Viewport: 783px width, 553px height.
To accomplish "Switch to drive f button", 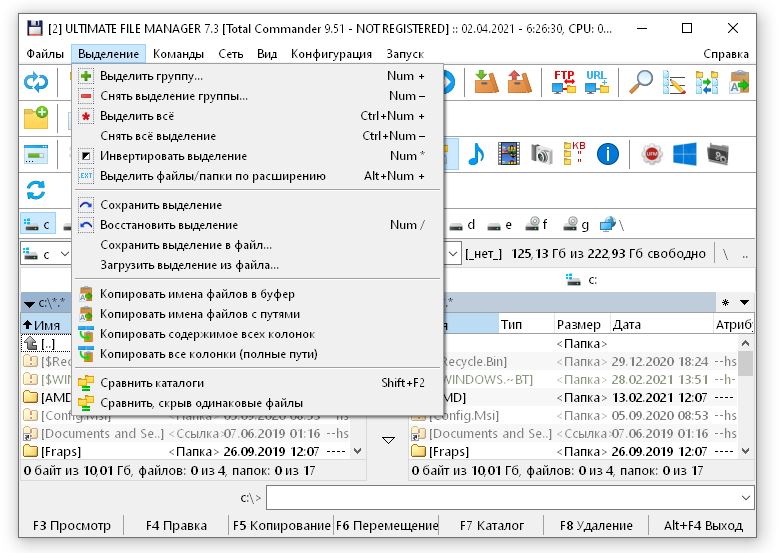I will click(537, 225).
